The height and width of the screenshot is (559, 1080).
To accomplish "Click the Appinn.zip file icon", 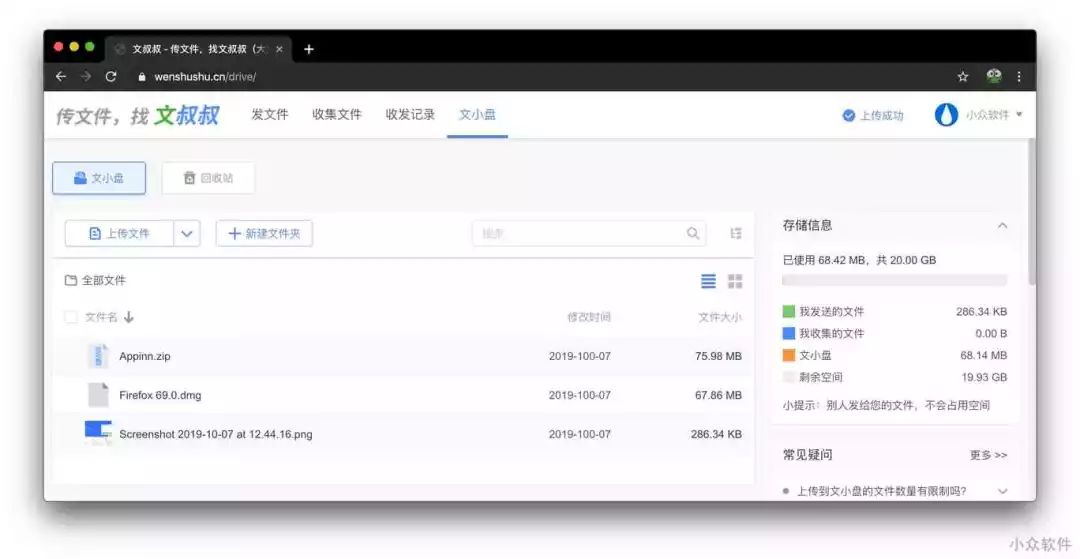I will 98,356.
